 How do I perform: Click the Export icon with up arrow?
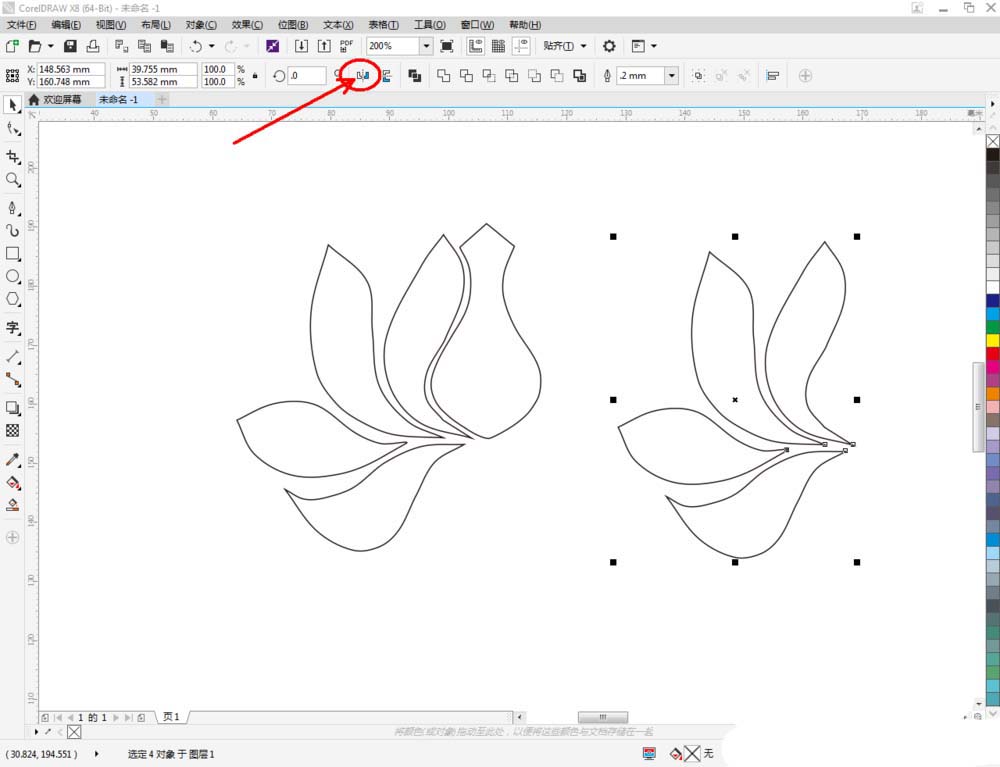coord(324,46)
